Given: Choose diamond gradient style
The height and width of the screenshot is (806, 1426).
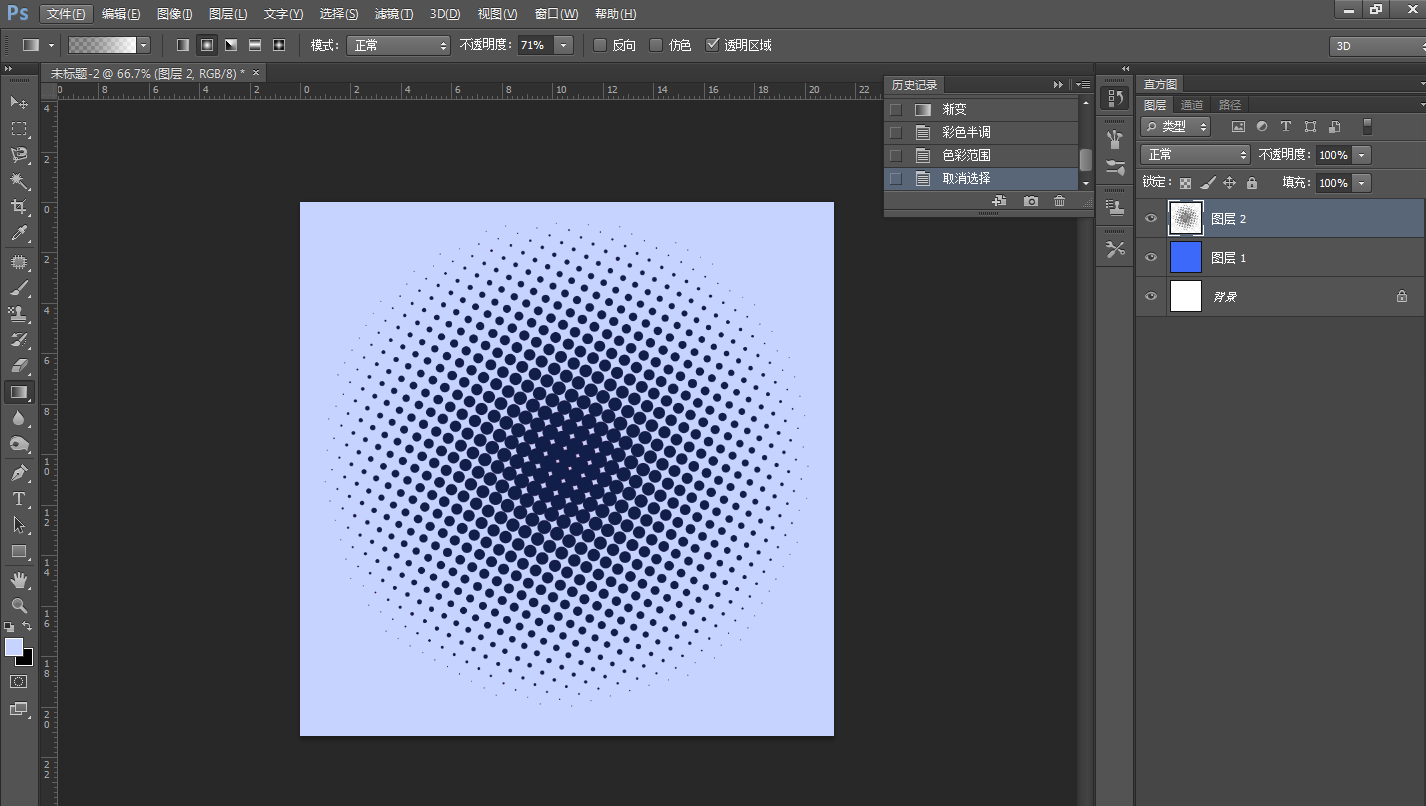Looking at the screenshot, I should [279, 45].
